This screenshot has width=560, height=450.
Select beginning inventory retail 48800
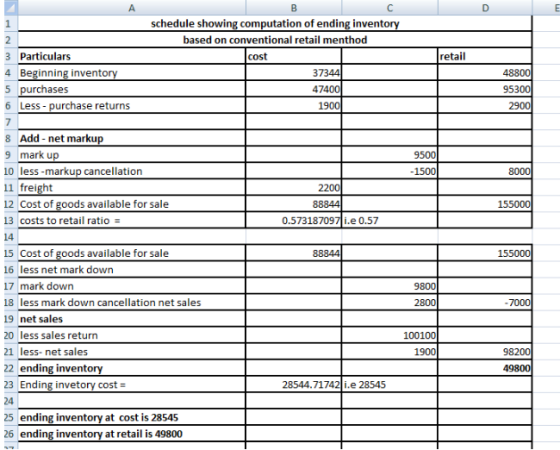(485, 72)
